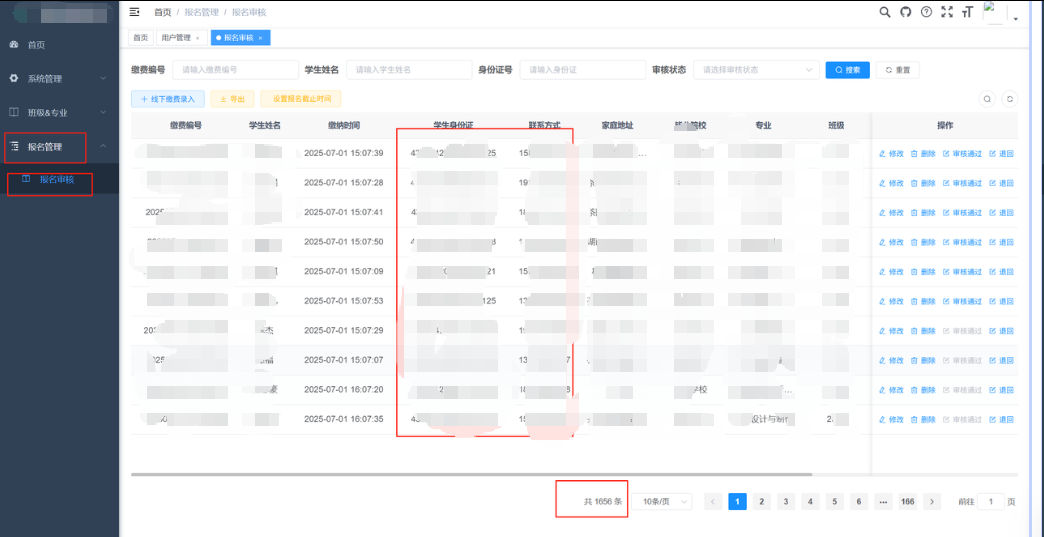Click 删除 in the 15:07:39 row
Viewport: 1044px width, 537px height.
(x=923, y=154)
